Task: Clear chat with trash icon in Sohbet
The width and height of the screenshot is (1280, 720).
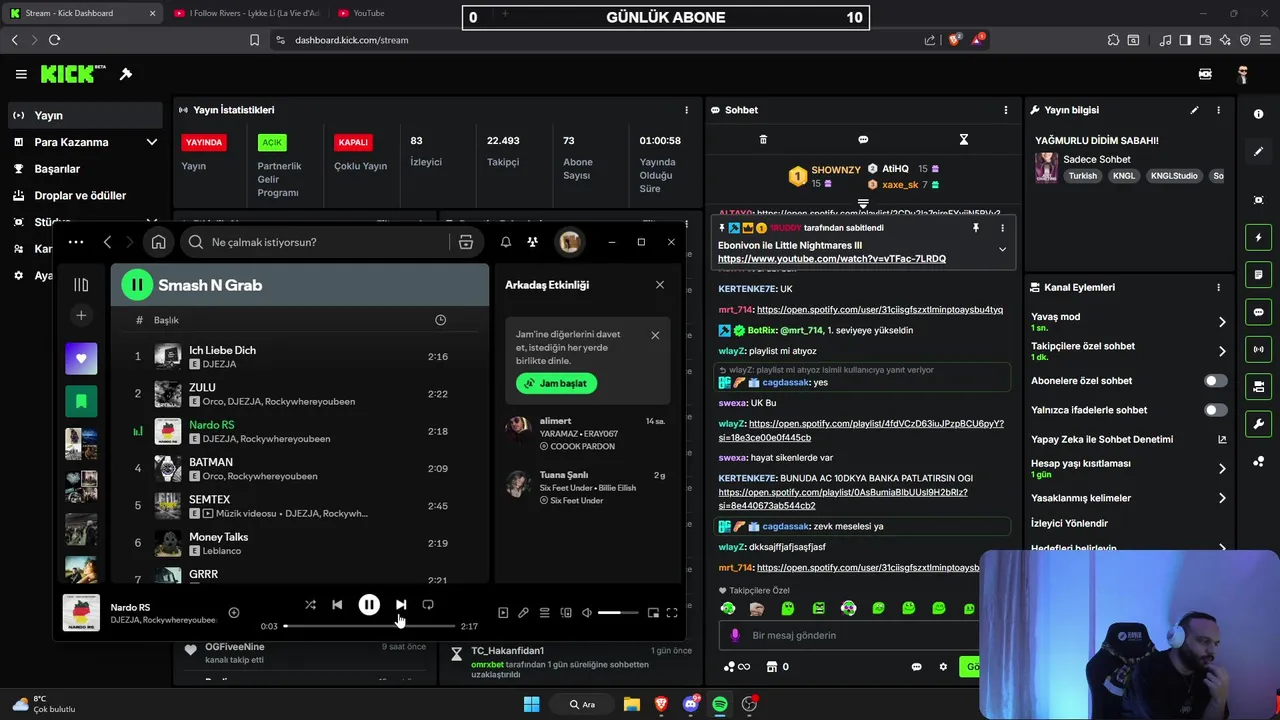Action: [x=763, y=140]
